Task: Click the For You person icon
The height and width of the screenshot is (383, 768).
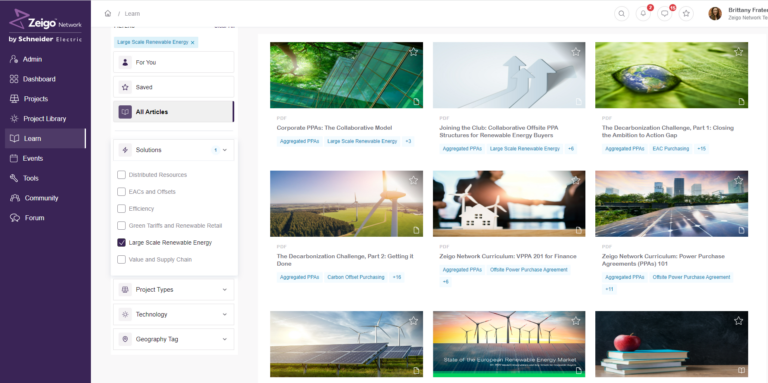Action: pos(125,62)
